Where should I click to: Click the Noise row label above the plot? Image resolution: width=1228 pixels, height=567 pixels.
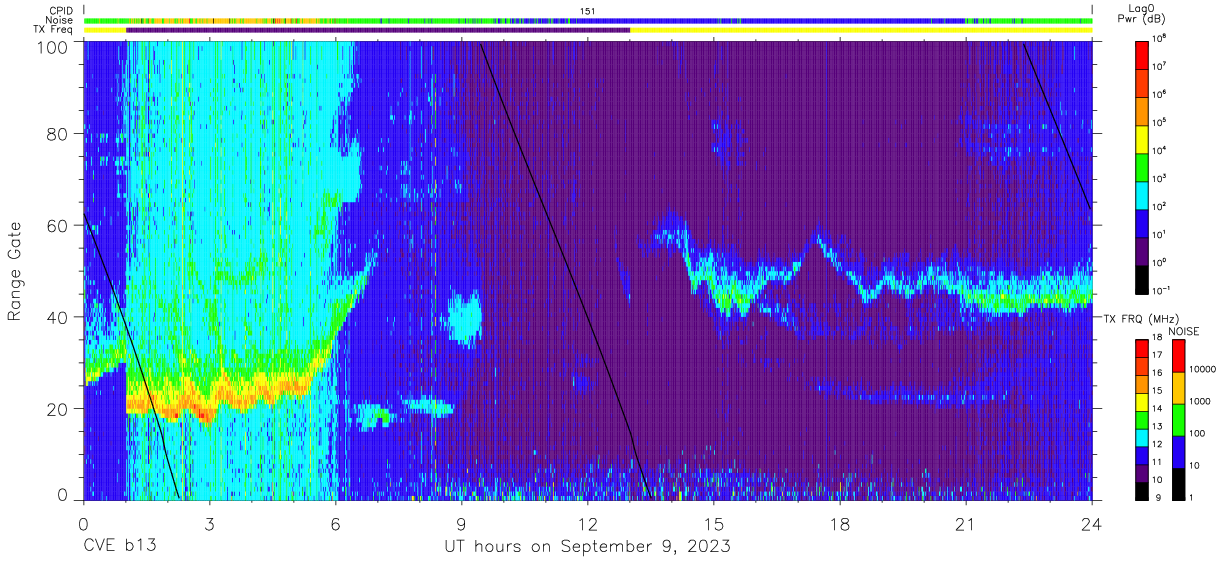[x=62, y=20]
